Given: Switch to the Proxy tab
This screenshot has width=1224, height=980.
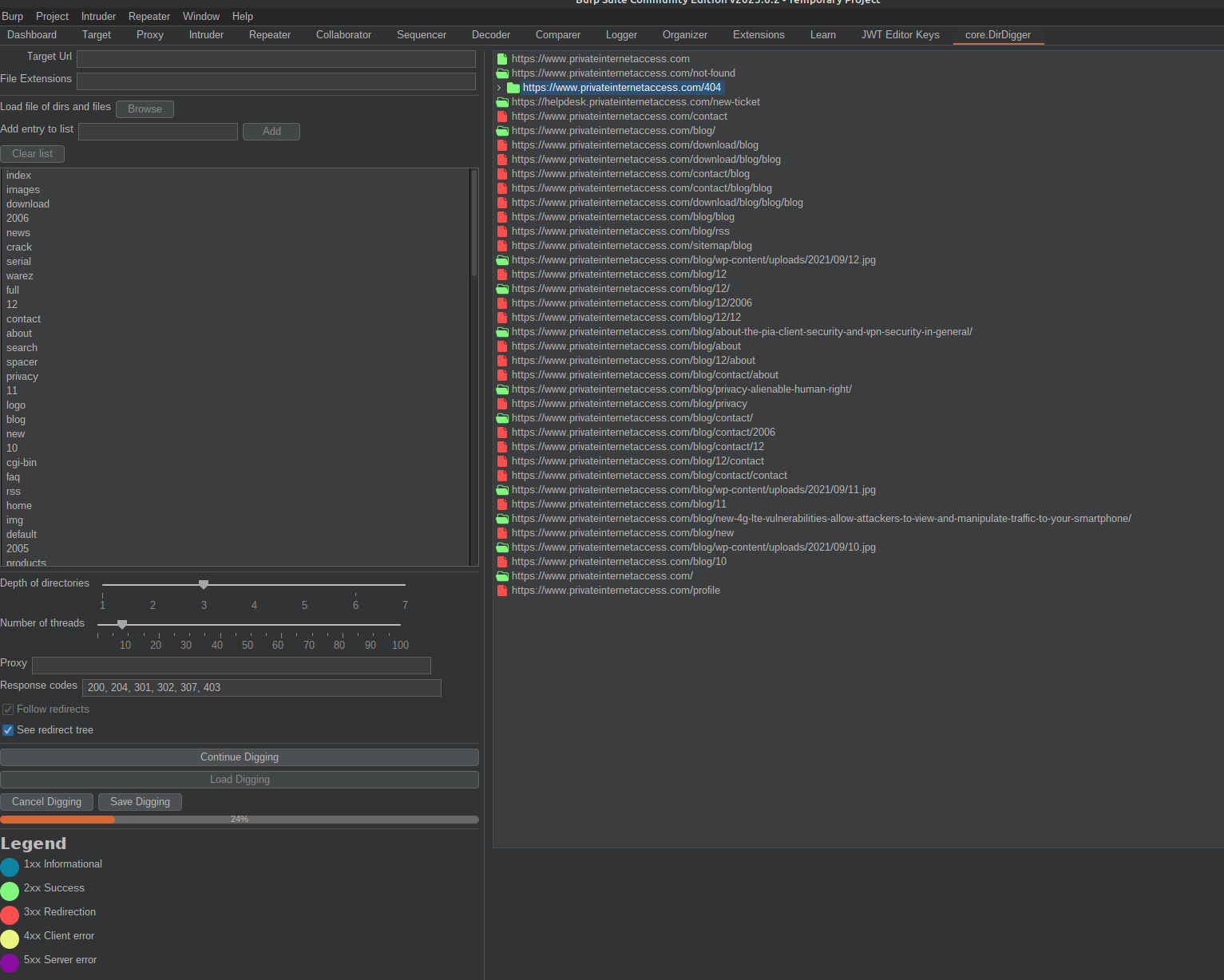Looking at the screenshot, I should [150, 35].
